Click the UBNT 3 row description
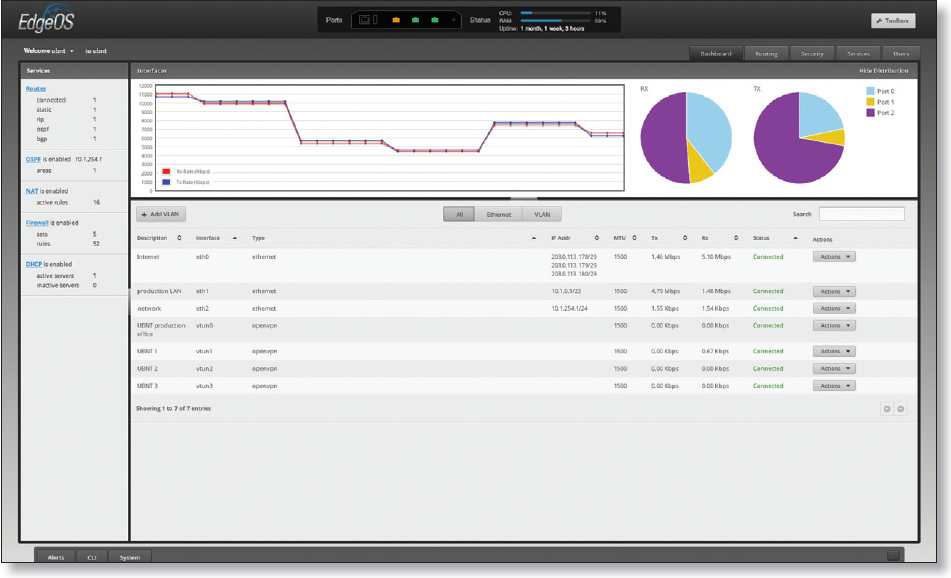The image size is (951, 578). (x=147, y=385)
